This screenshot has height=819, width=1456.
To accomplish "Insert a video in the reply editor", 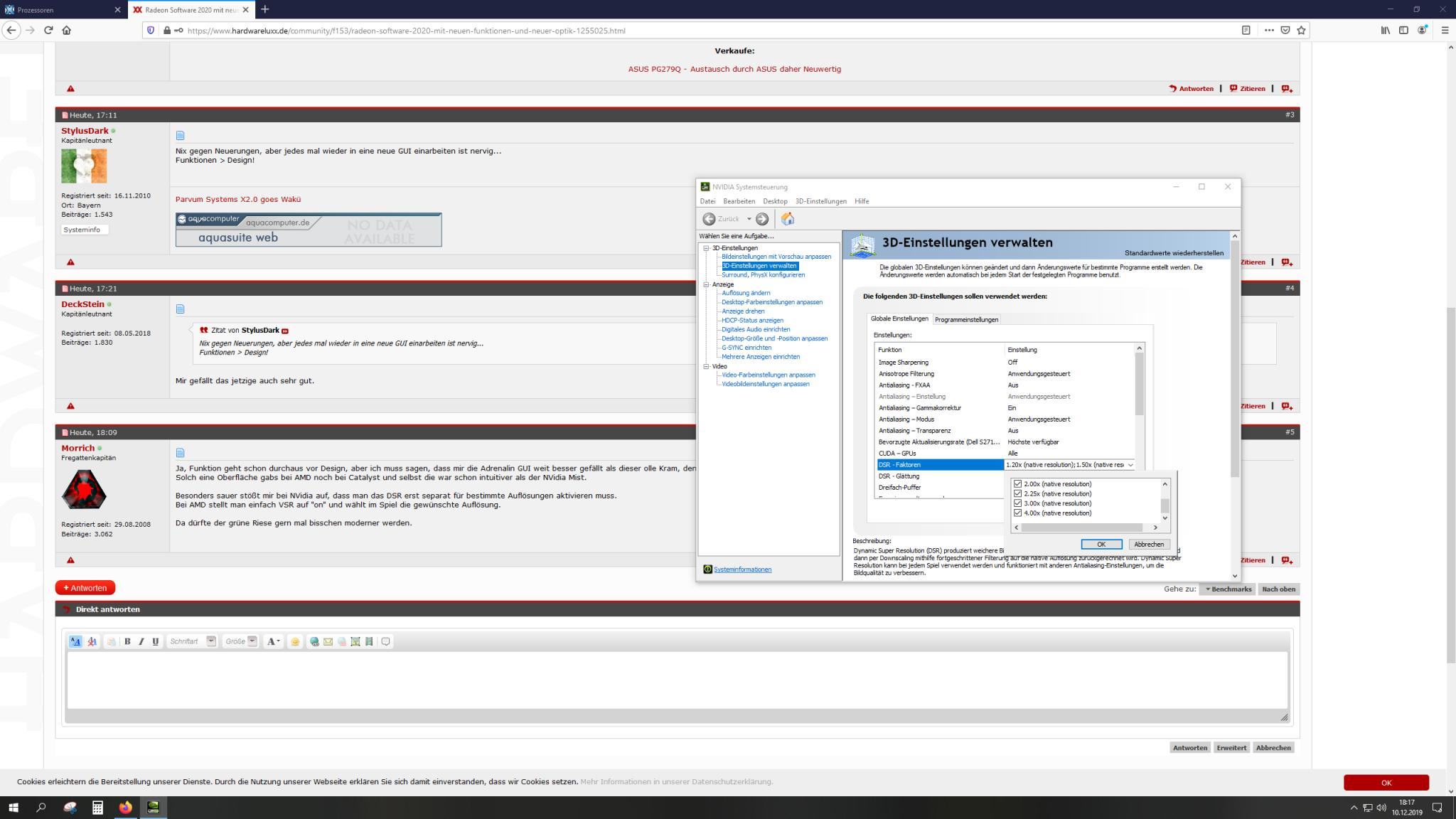I will (x=369, y=641).
